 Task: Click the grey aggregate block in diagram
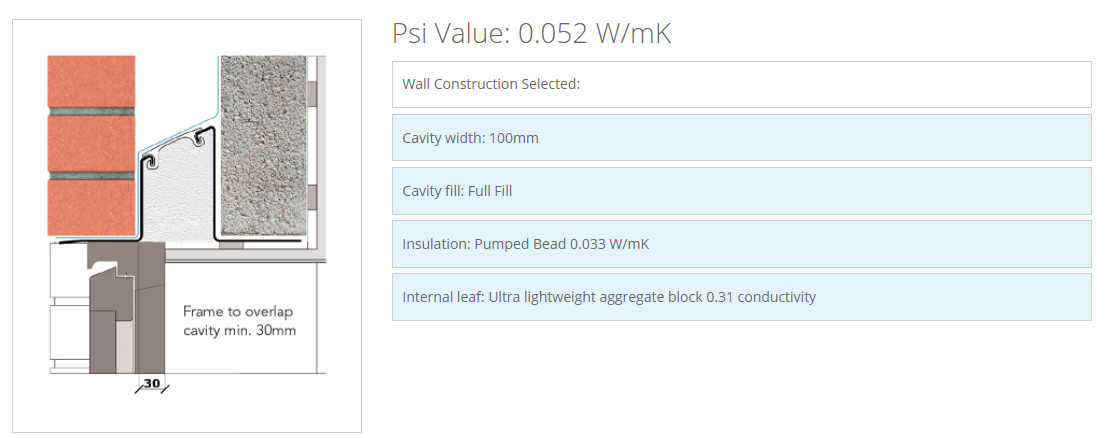point(264,145)
